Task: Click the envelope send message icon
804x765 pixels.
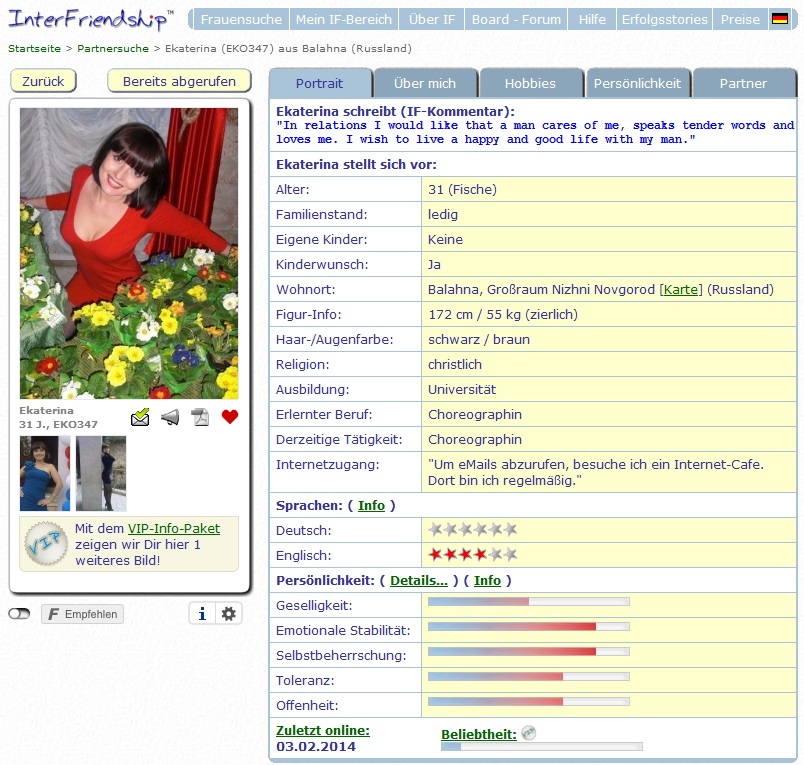Action: coord(140,417)
